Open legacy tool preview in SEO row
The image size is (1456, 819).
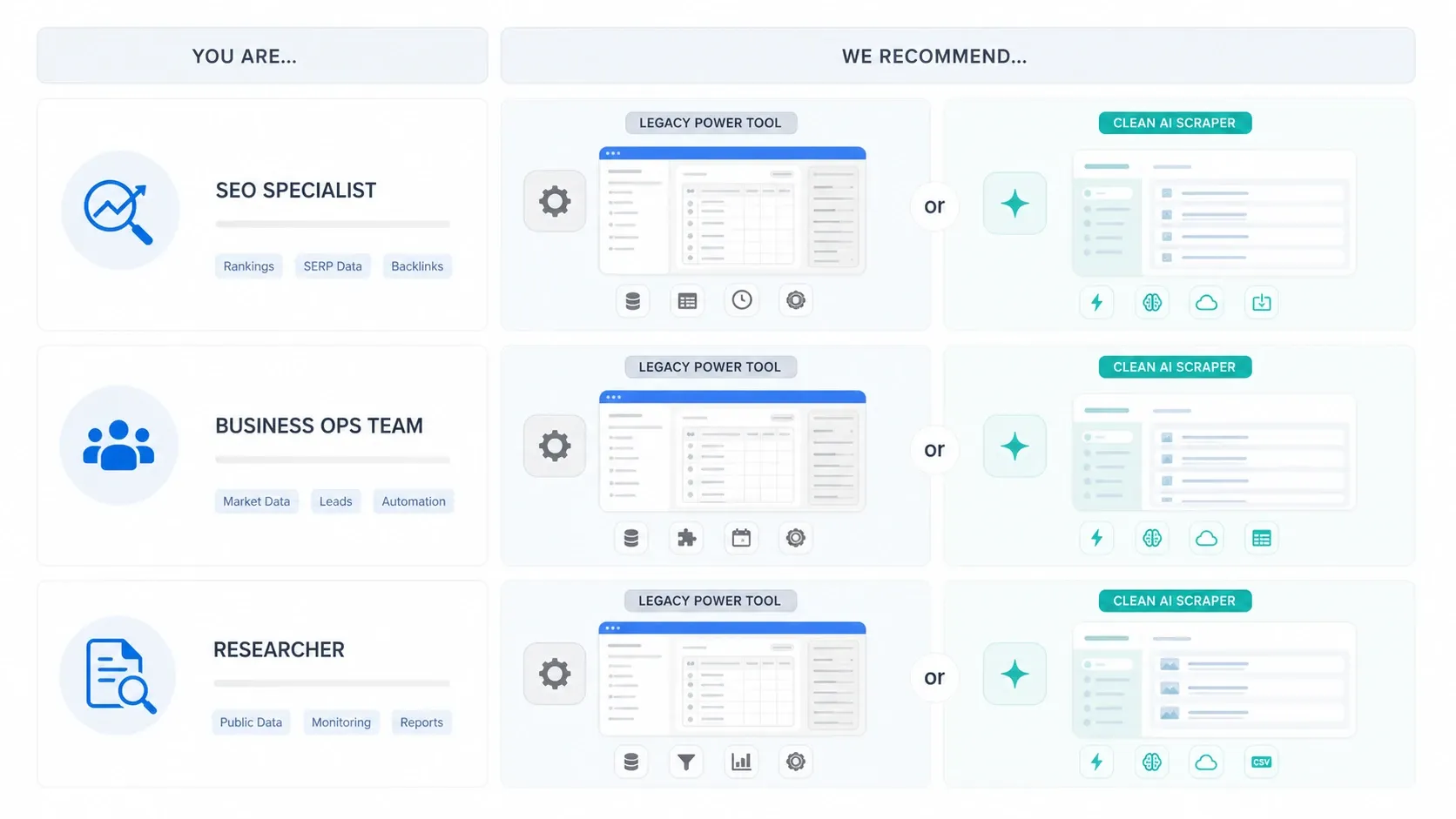coord(732,210)
